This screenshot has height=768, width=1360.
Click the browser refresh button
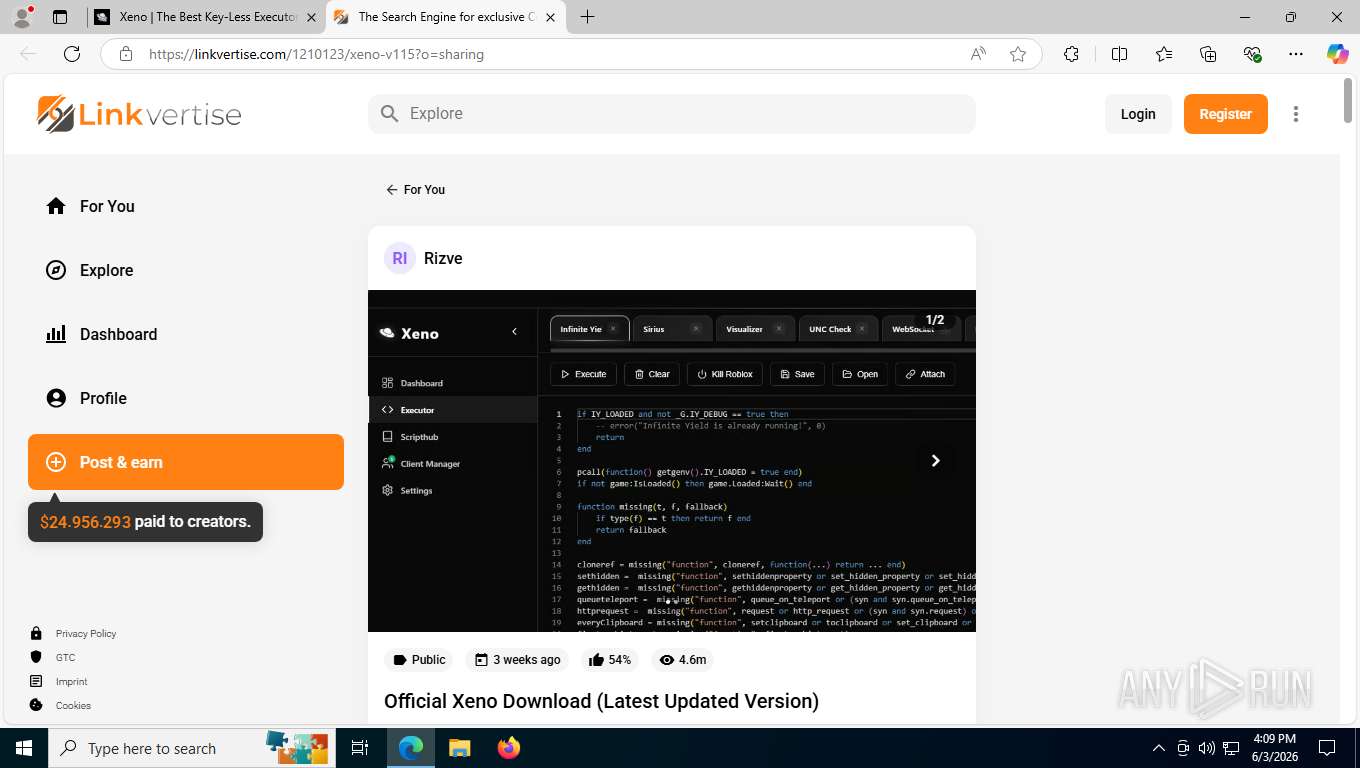(72, 54)
